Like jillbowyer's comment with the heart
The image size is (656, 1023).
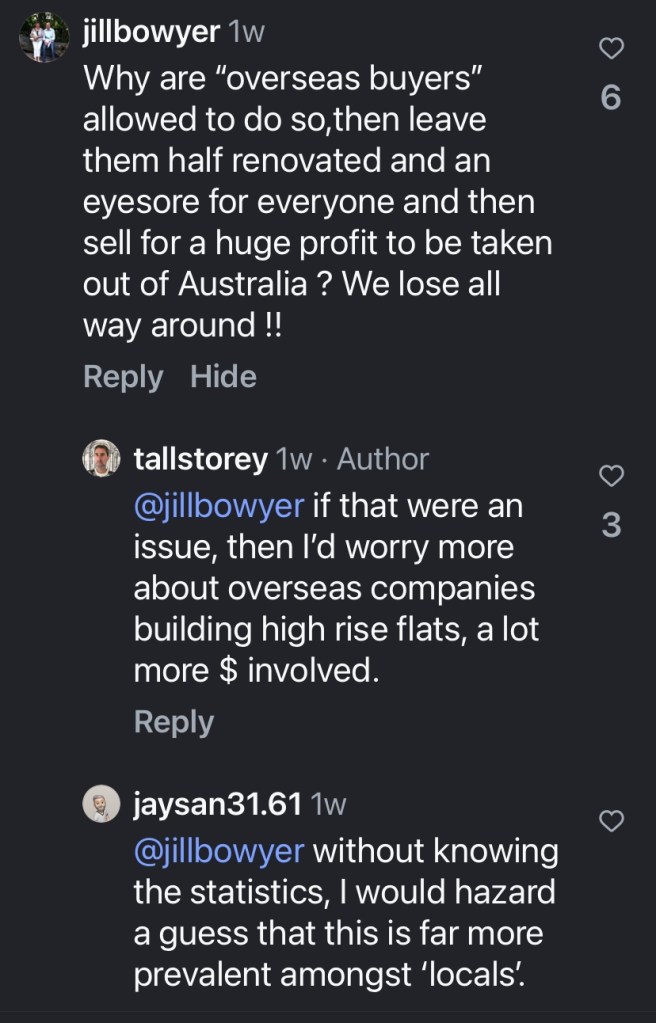click(611, 48)
